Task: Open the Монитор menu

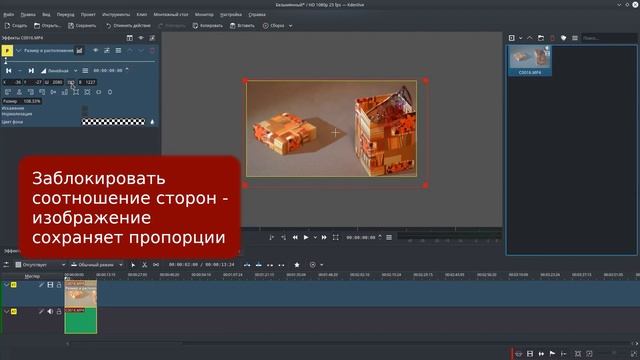Action: pyautogui.click(x=204, y=14)
